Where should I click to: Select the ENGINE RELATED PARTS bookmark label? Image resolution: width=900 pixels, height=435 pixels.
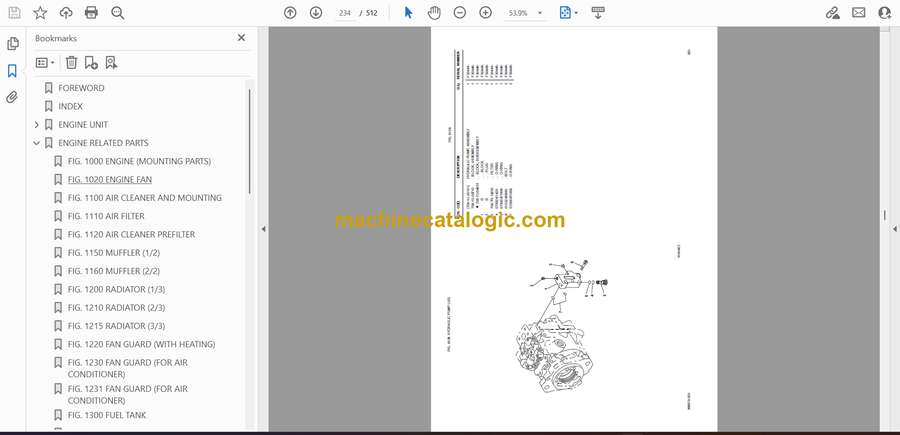pyautogui.click(x=103, y=143)
